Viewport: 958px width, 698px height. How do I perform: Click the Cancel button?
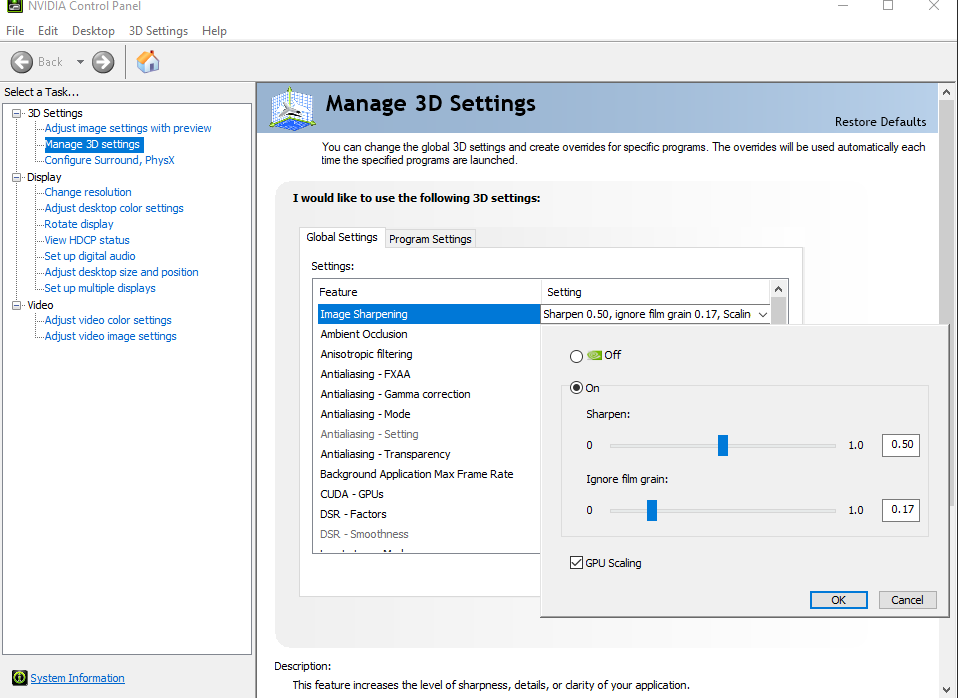click(907, 600)
